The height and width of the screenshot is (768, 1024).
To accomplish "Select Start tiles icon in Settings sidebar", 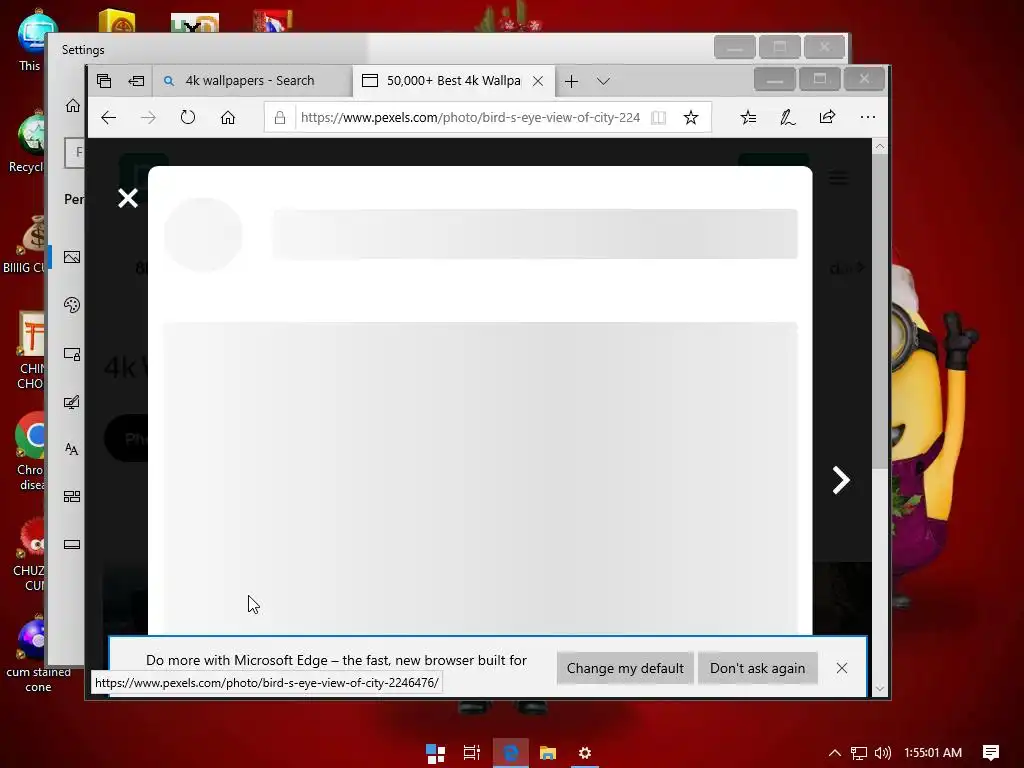I will pos(72,496).
